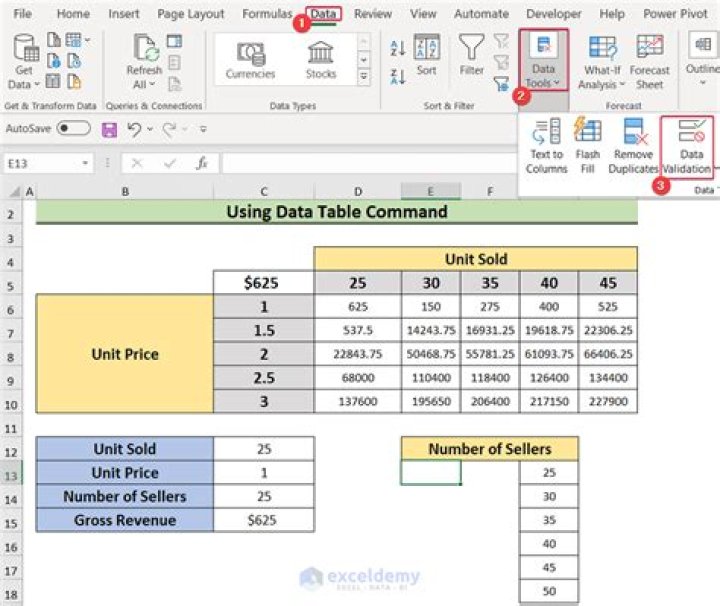Sort A to Z ascending

click(398, 48)
